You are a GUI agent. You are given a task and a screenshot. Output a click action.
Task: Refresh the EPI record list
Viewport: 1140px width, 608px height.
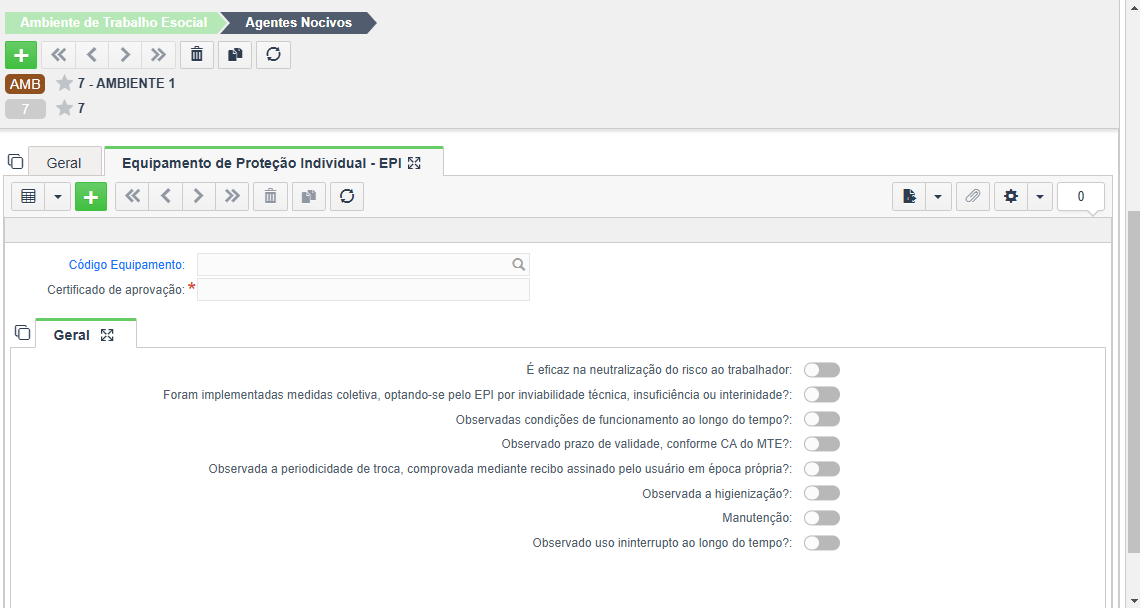(x=347, y=196)
